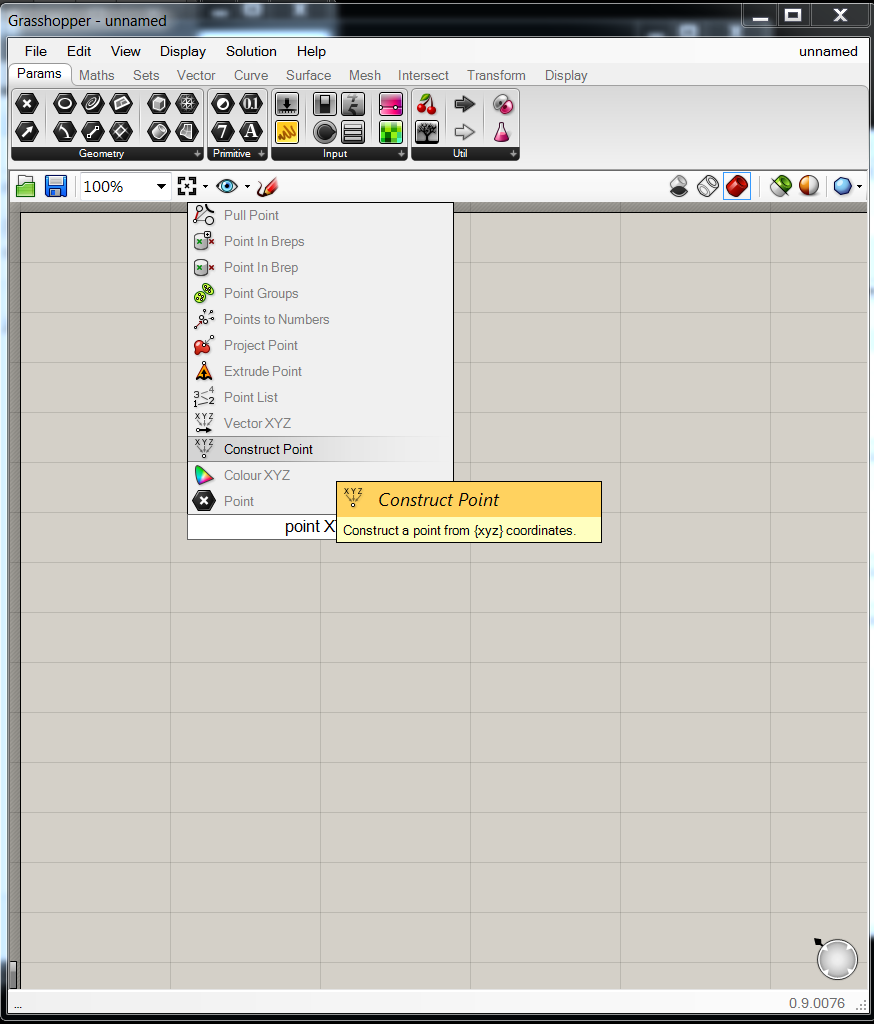The width and height of the screenshot is (874, 1024).
Task: Choose Point In Breps result
Action: point(320,241)
